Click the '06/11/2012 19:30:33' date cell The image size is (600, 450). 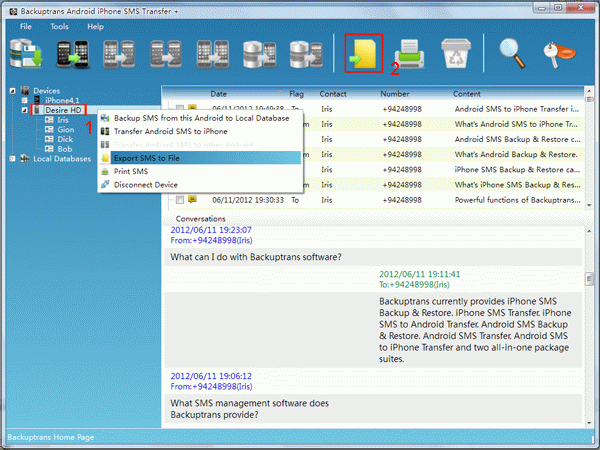tap(248, 200)
